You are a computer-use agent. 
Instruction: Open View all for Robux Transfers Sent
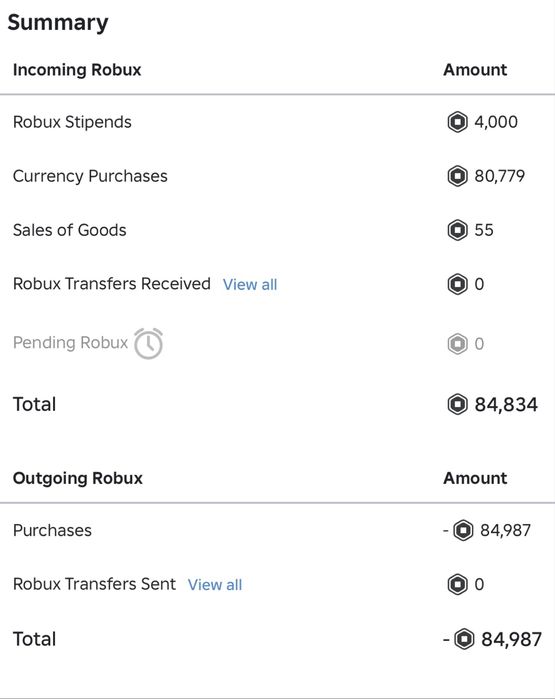(x=215, y=585)
